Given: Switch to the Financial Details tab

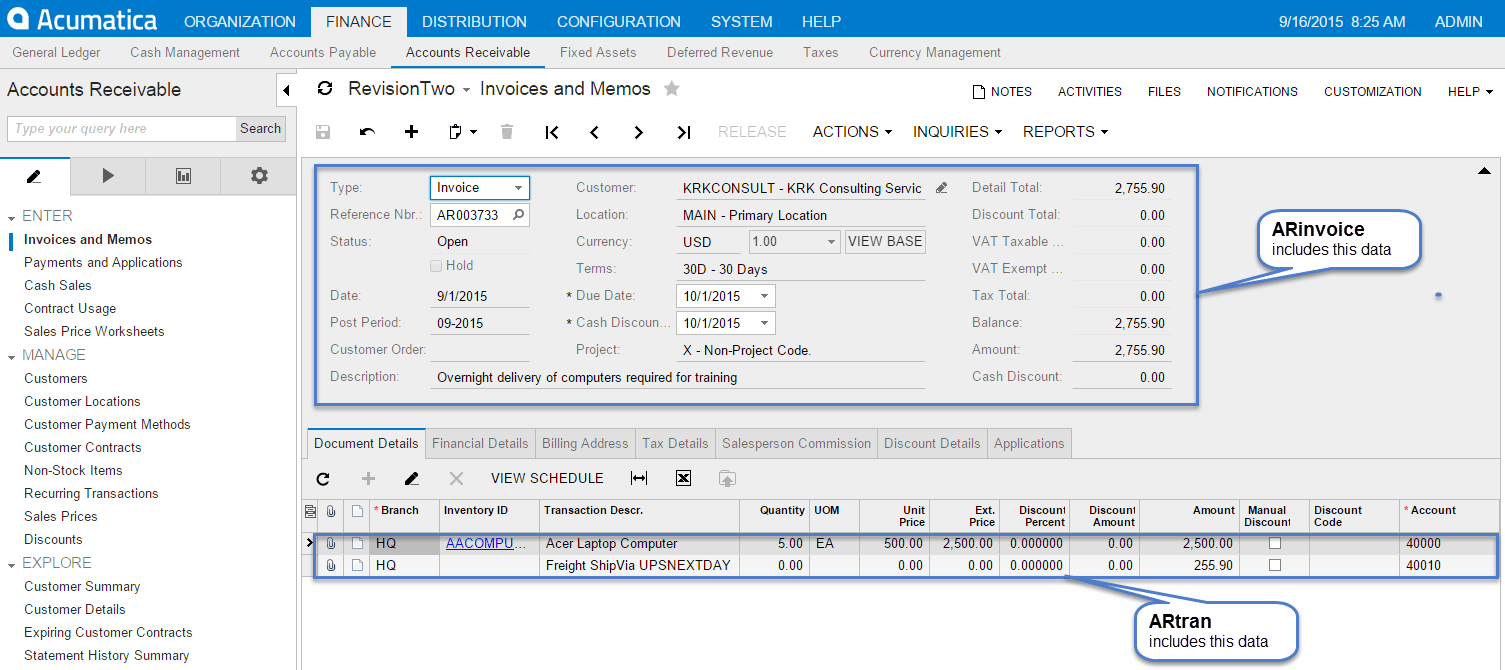Looking at the screenshot, I should click(480, 443).
